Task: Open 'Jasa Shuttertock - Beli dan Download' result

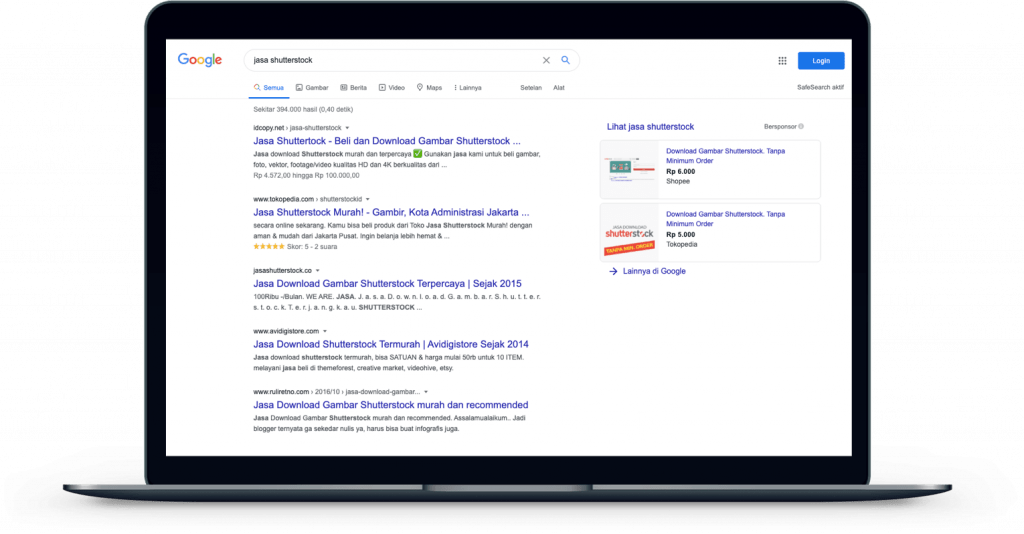Action: [387, 141]
